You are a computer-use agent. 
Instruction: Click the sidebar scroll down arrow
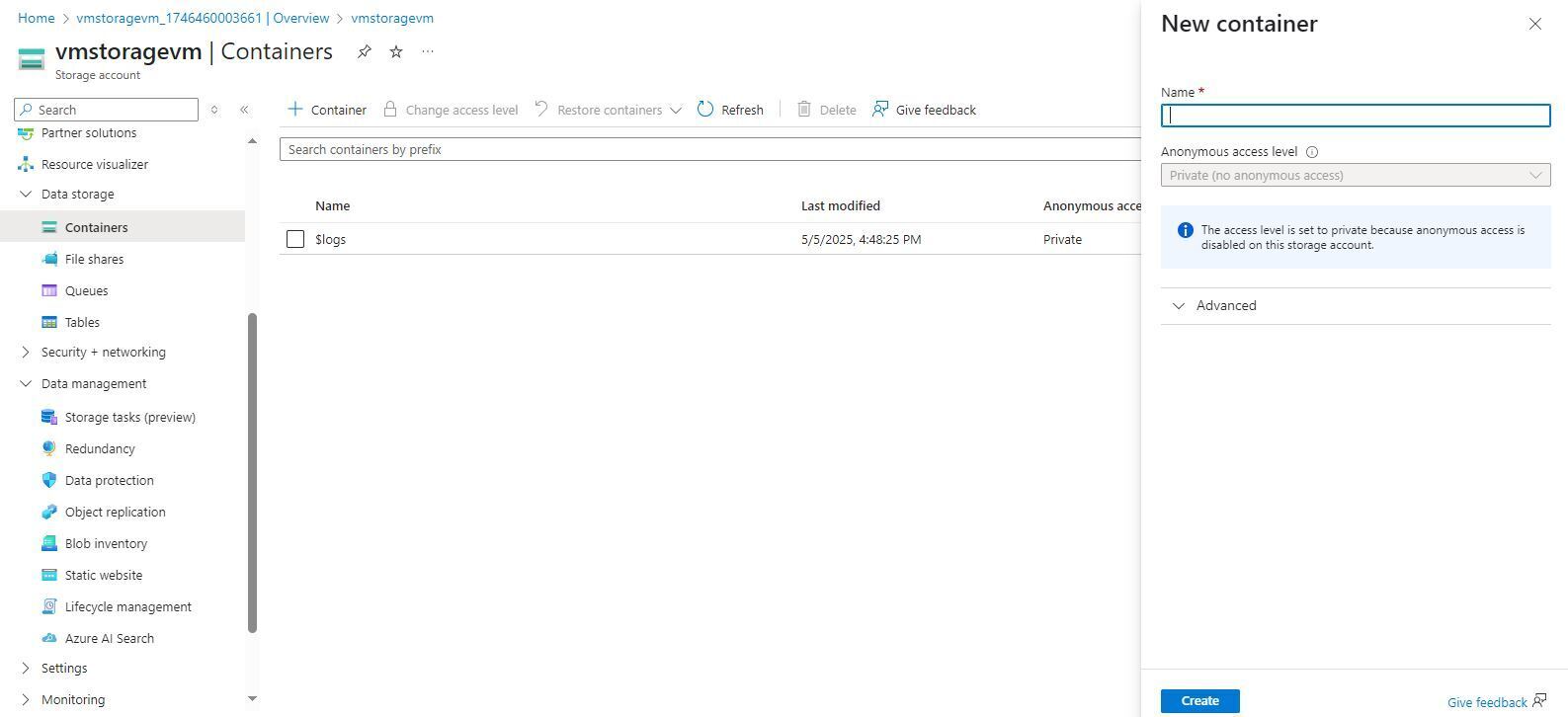point(252,698)
